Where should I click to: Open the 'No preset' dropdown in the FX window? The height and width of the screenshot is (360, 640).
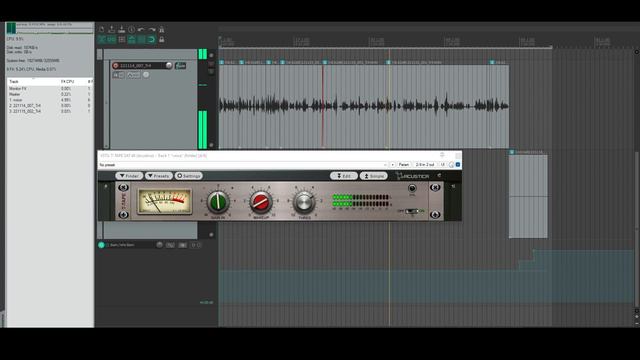pyautogui.click(x=243, y=164)
